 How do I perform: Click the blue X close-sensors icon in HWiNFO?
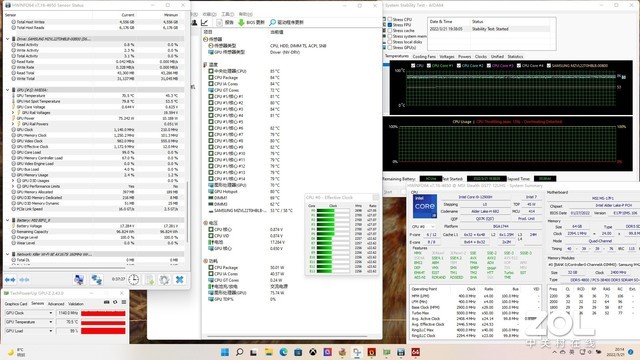point(179,280)
